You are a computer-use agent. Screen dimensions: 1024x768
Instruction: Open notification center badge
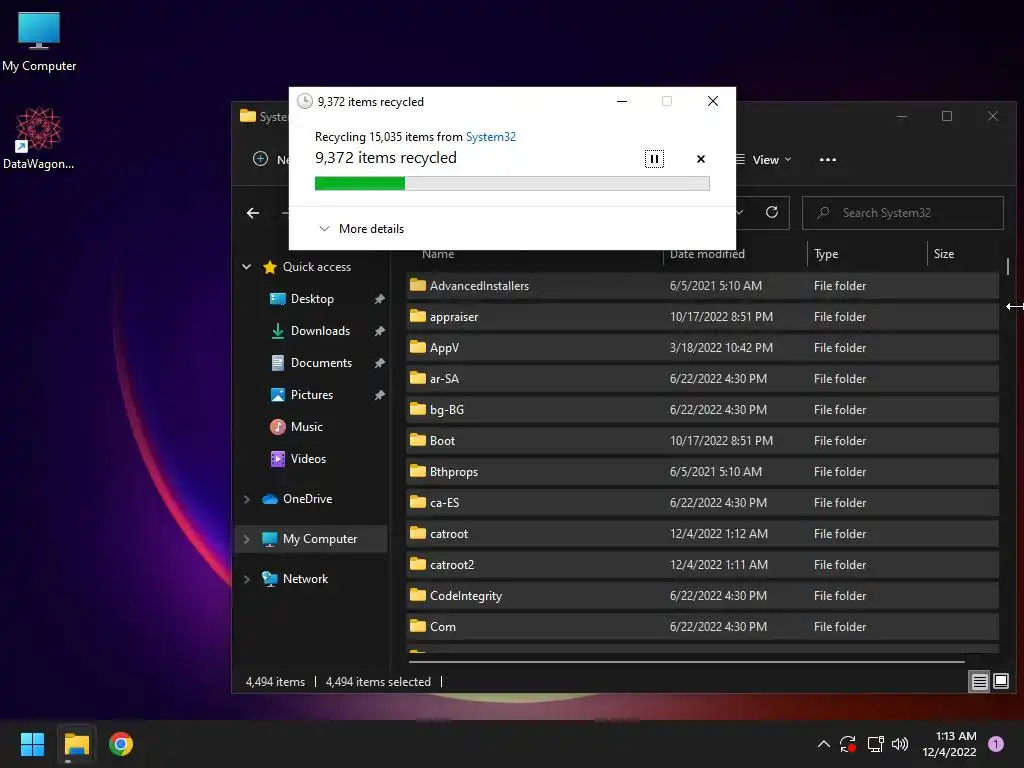pos(995,744)
